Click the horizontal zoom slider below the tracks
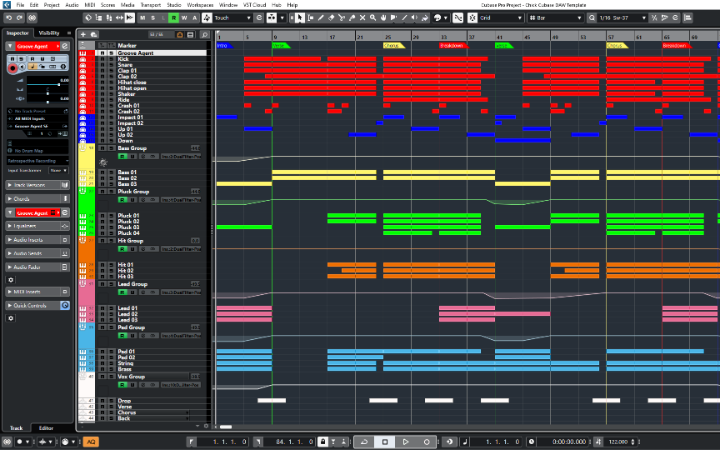The height and width of the screenshot is (450, 720). coord(226,427)
